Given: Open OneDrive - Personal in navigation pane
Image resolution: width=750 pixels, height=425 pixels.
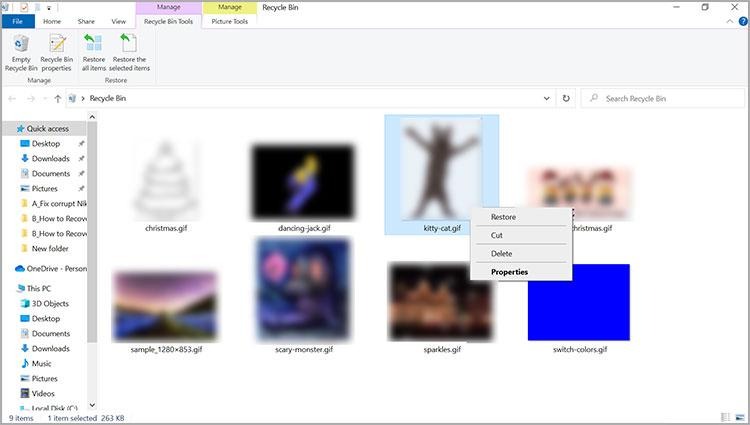Looking at the screenshot, I should [x=55, y=268].
